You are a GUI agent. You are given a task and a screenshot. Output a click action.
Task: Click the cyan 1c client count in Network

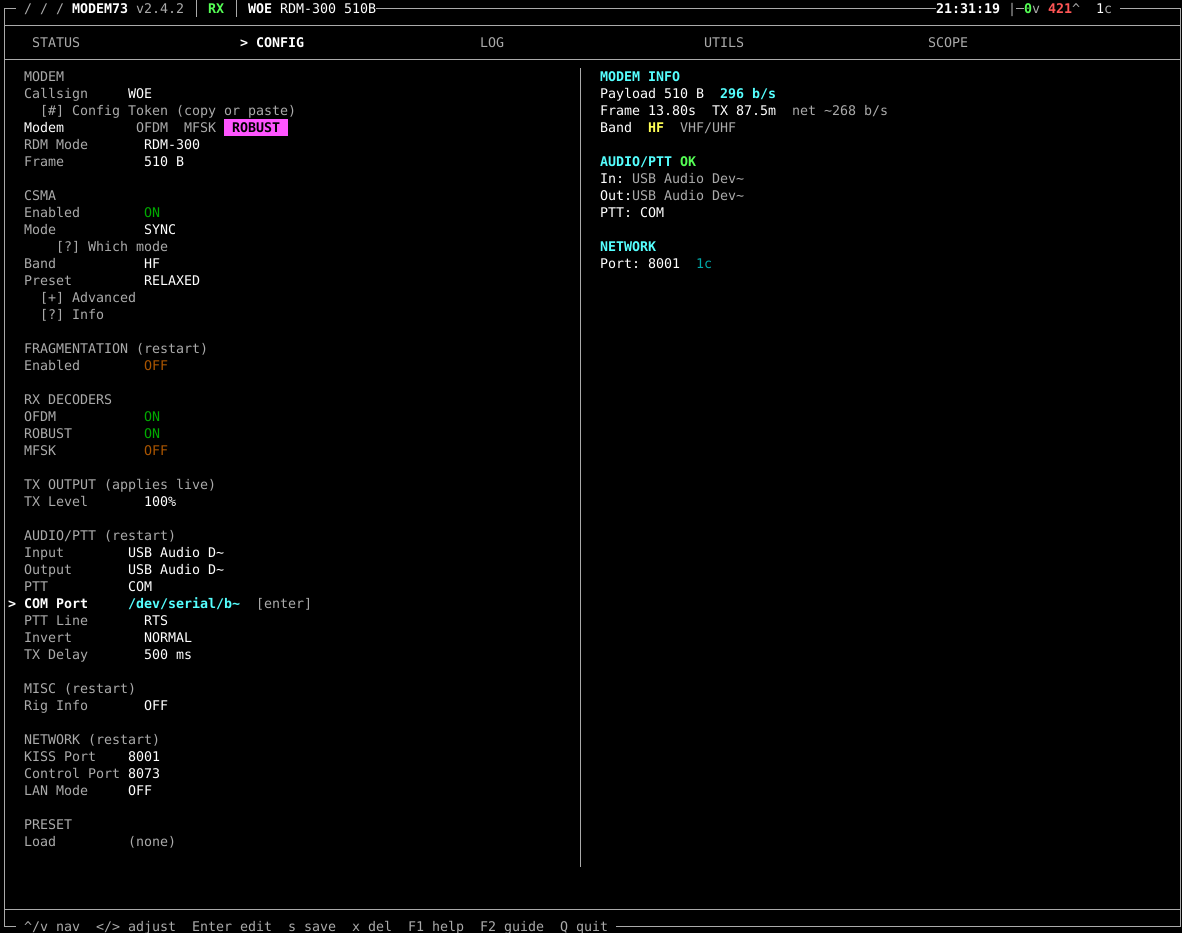704,264
